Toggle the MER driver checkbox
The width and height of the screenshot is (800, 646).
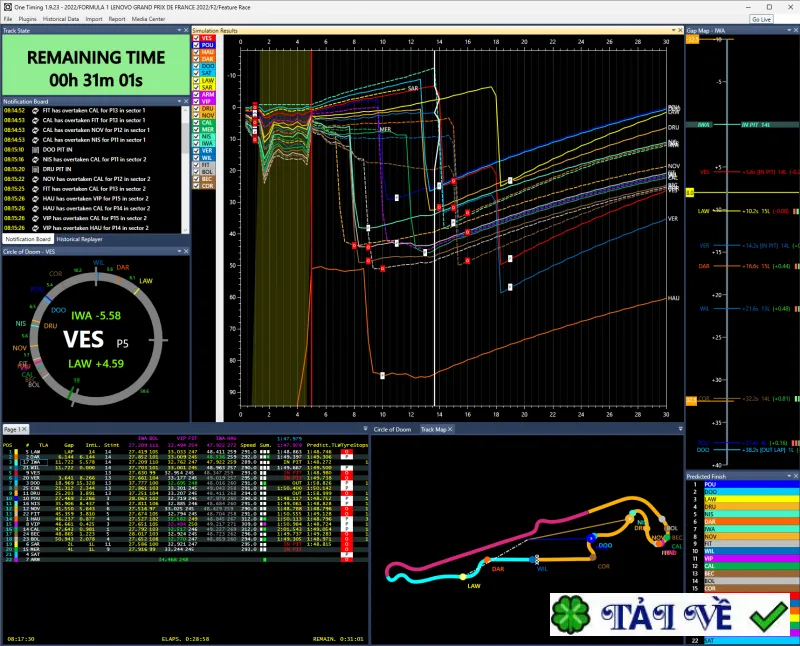coord(196,130)
